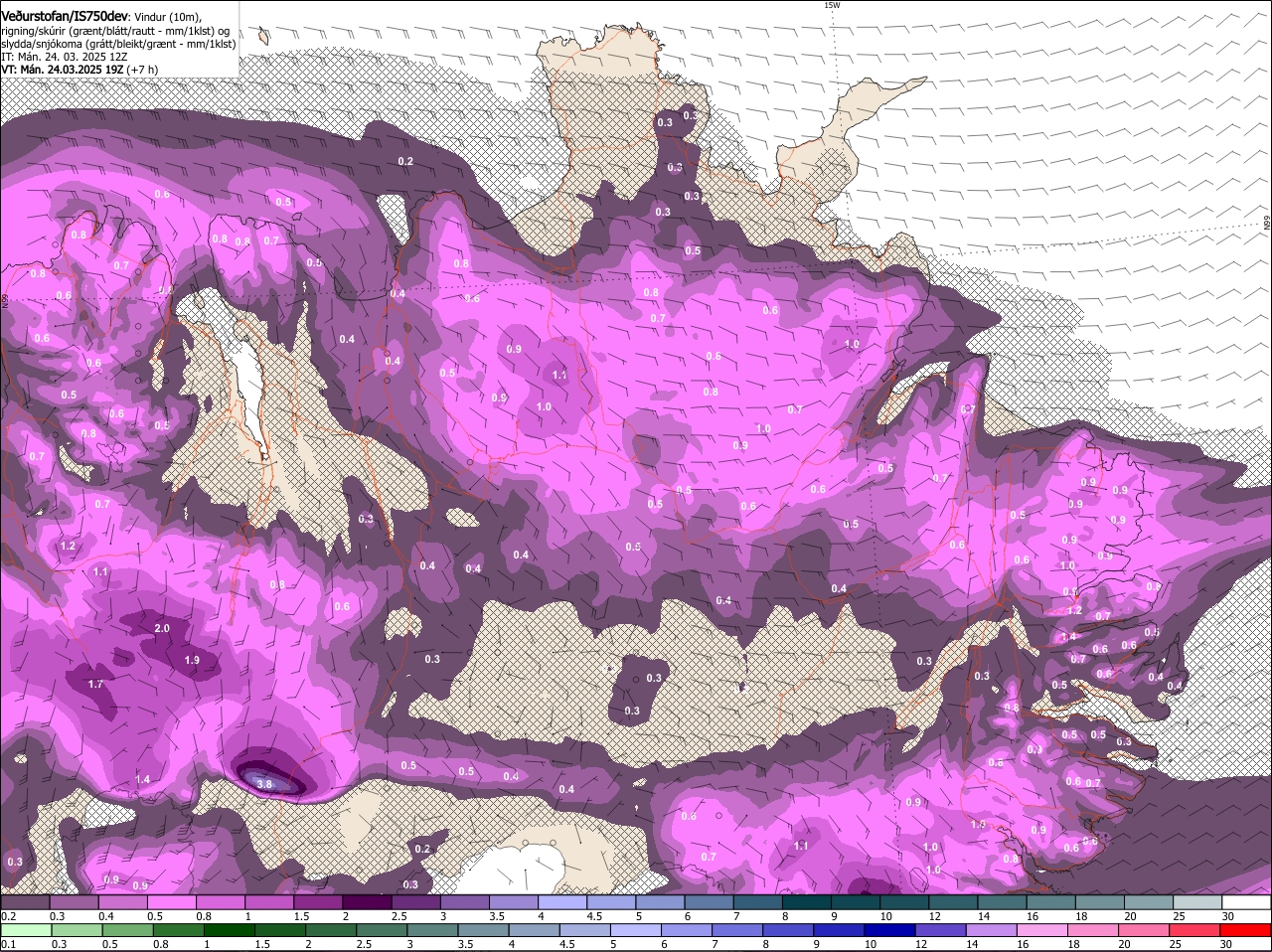Pick the mid green 0.8–1 rain swatch
The width and height of the screenshot is (1272, 952).
[x=179, y=930]
